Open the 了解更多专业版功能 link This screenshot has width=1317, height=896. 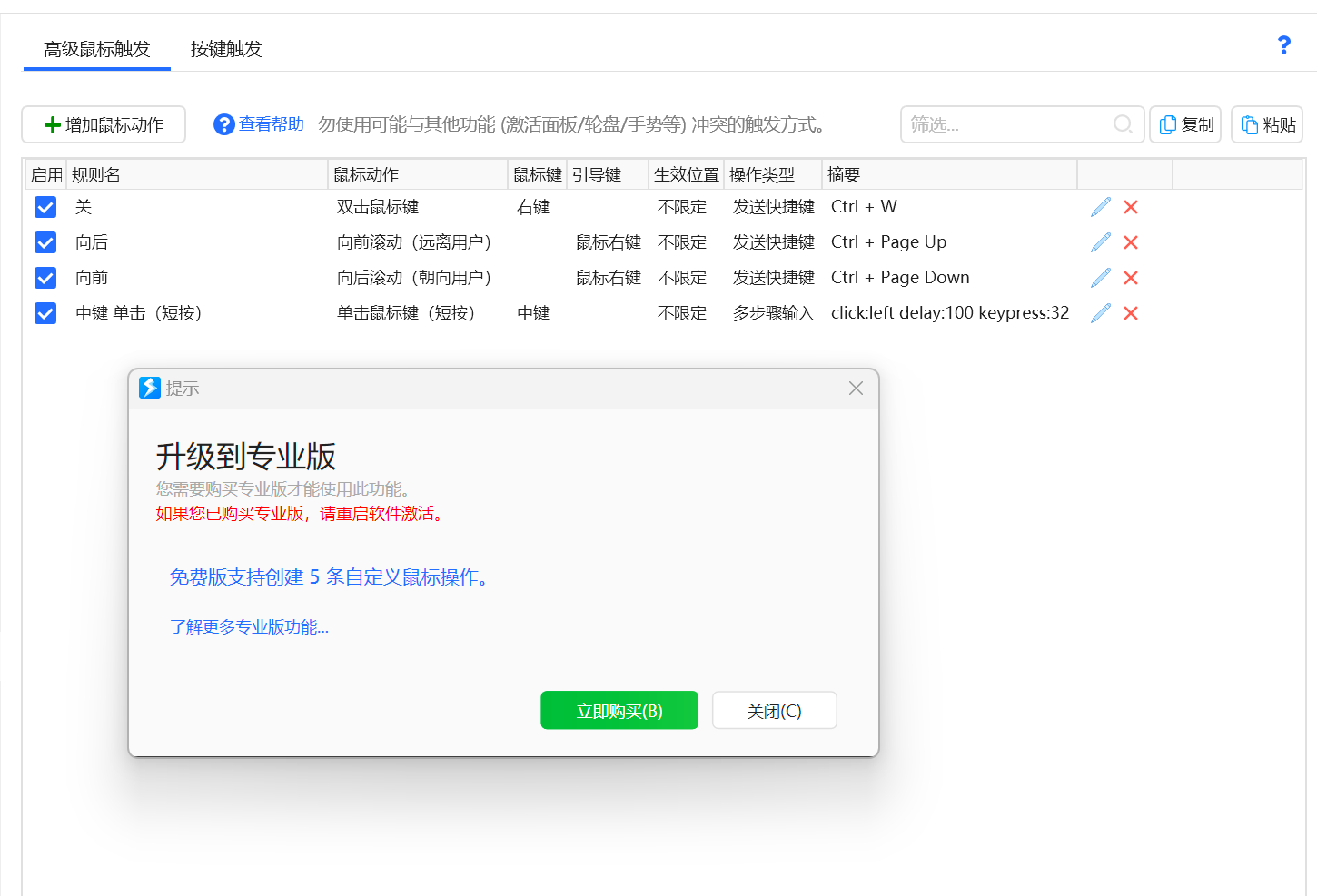pyautogui.click(x=249, y=627)
